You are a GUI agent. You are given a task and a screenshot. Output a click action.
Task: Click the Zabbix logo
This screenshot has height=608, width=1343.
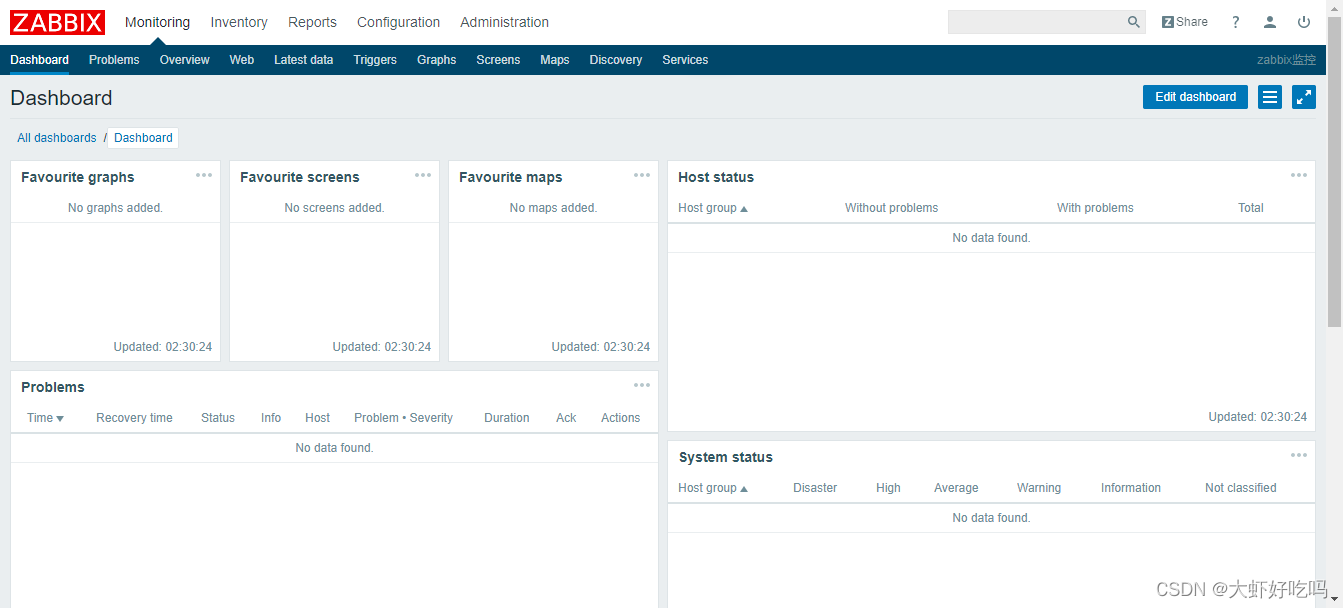pos(58,22)
